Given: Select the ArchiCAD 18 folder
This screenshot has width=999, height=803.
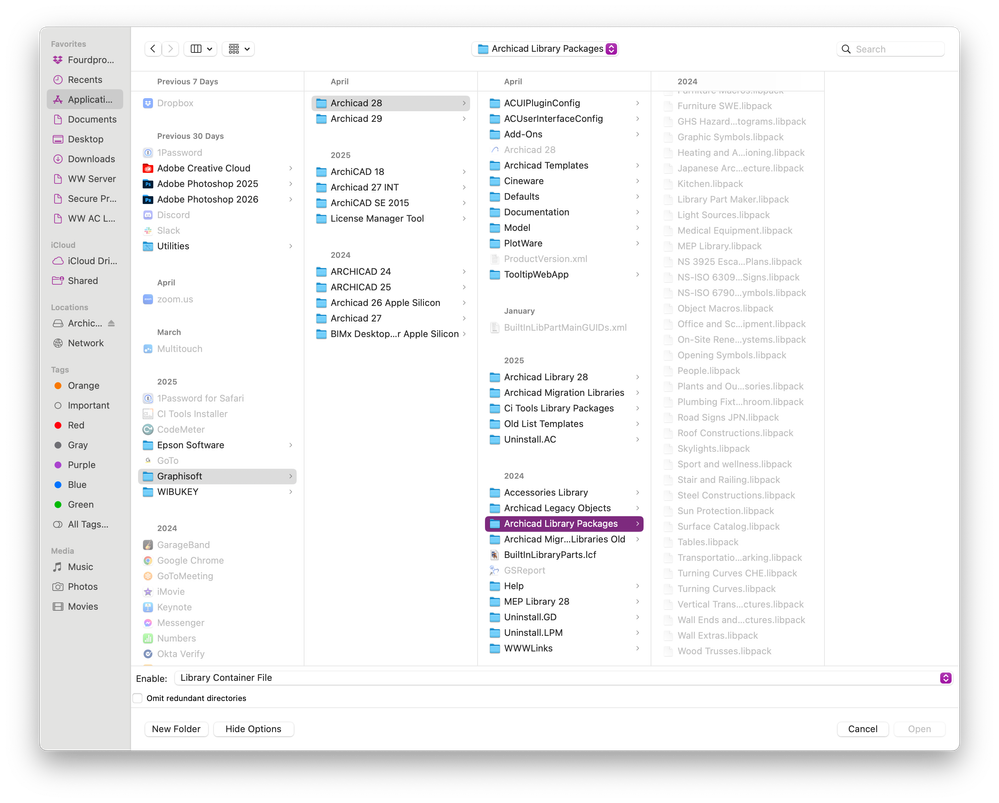Looking at the screenshot, I should tap(391, 171).
